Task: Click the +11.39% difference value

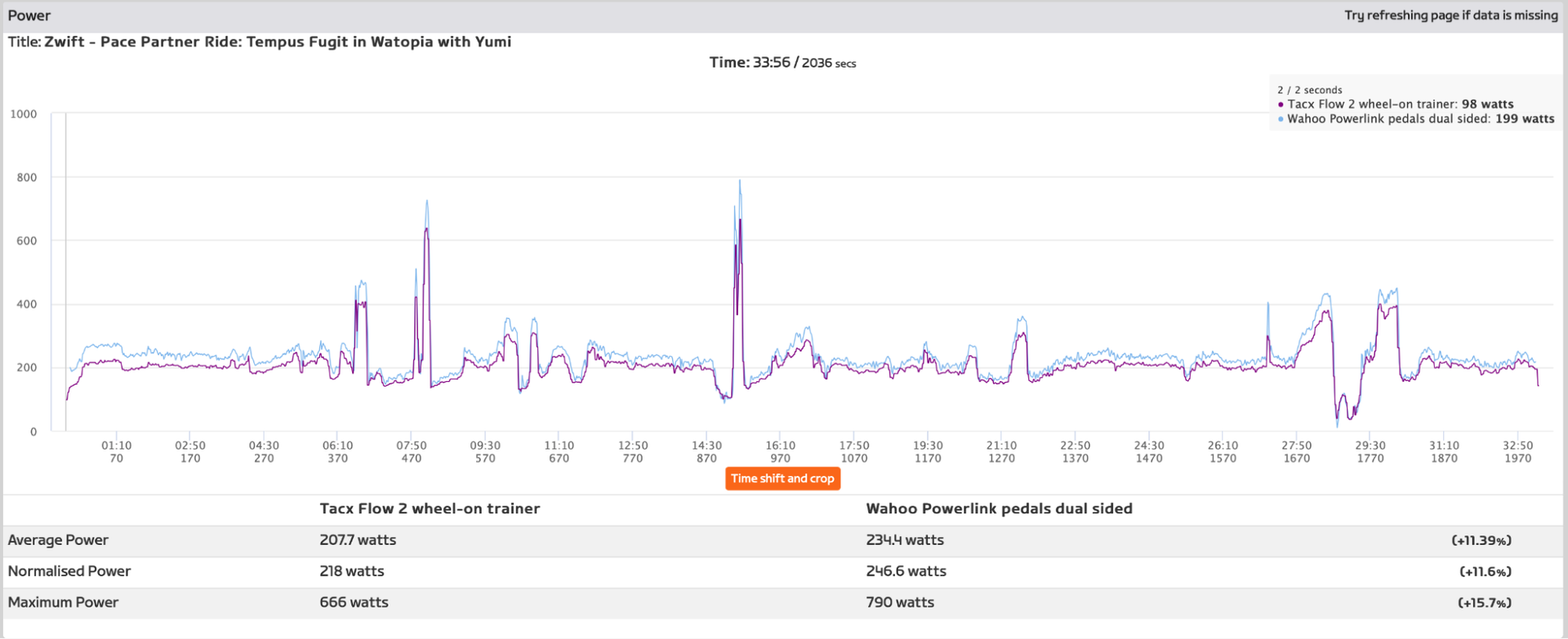Action: pos(1481,540)
